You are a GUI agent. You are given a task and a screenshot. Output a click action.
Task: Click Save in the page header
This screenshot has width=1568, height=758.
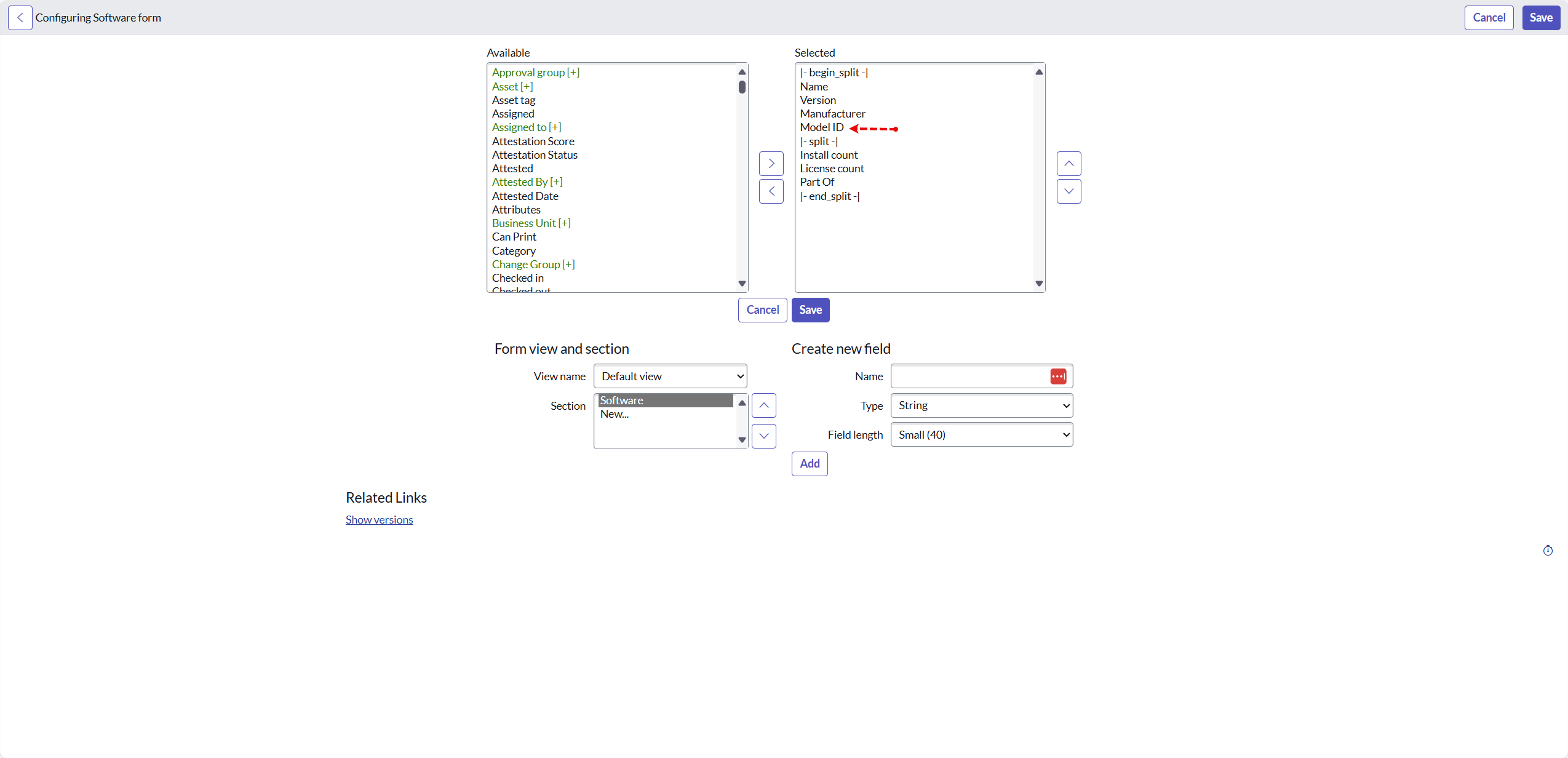1540,18
